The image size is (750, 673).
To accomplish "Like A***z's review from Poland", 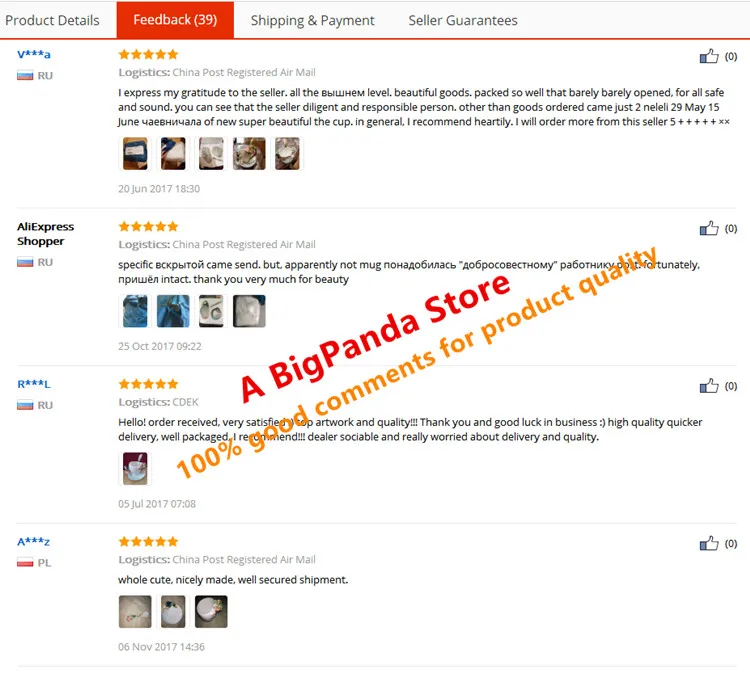I will 709,543.
